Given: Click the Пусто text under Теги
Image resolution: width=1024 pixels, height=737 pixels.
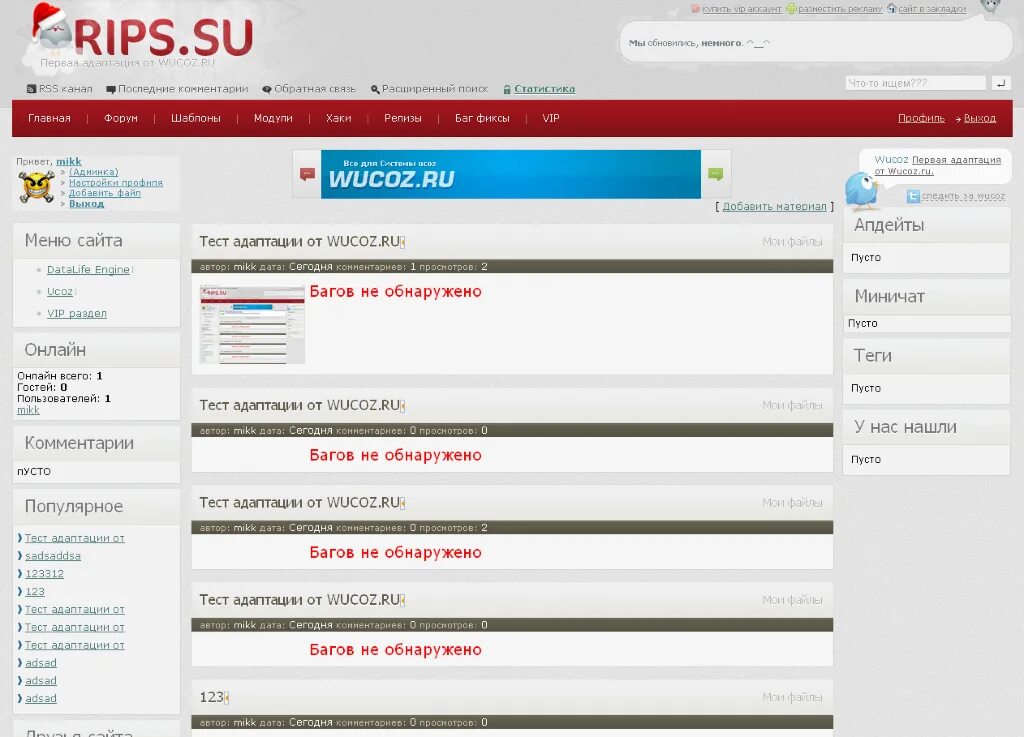Looking at the screenshot, I should click(x=866, y=388).
